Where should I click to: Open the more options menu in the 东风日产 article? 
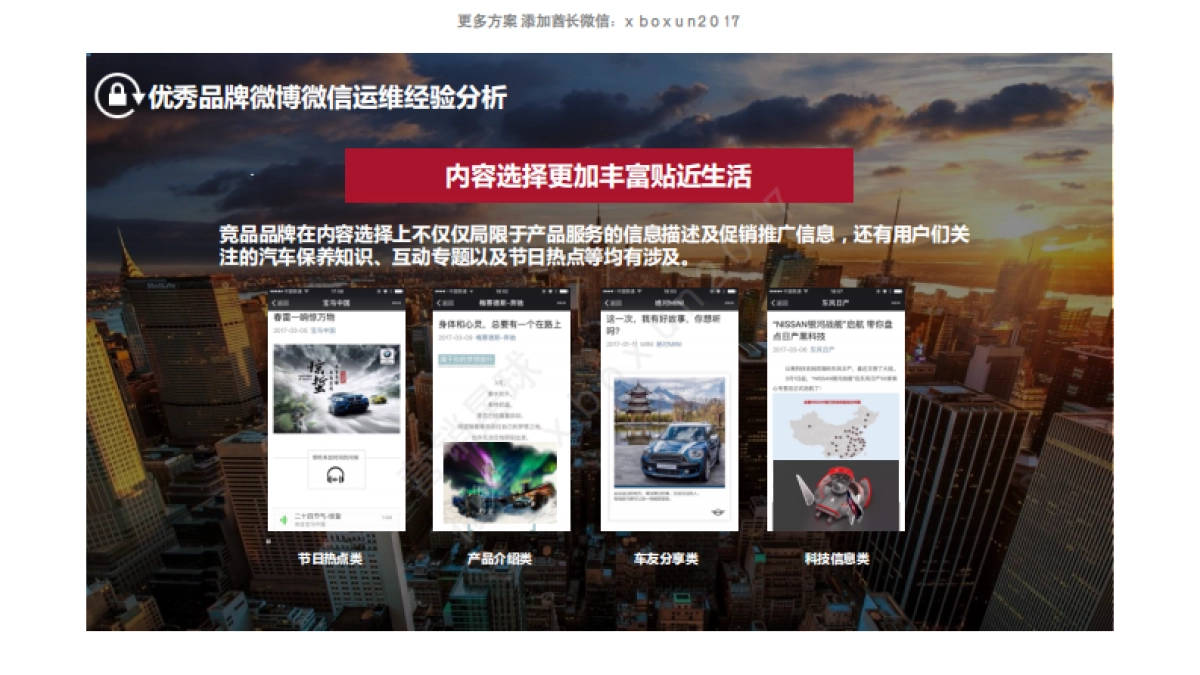pyautogui.click(x=894, y=303)
